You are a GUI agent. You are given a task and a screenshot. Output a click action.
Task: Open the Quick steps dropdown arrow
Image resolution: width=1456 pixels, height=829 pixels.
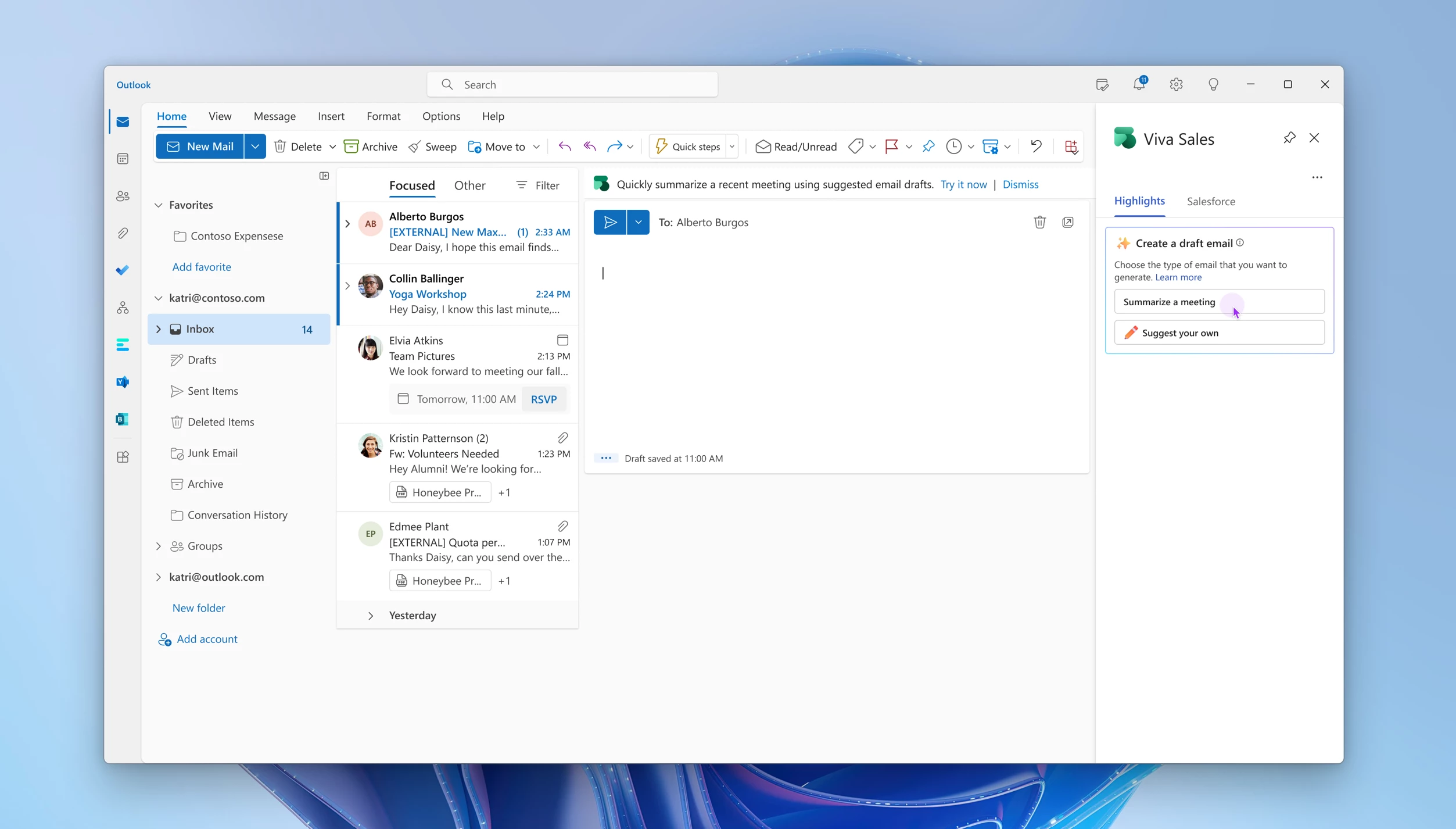[x=732, y=147]
